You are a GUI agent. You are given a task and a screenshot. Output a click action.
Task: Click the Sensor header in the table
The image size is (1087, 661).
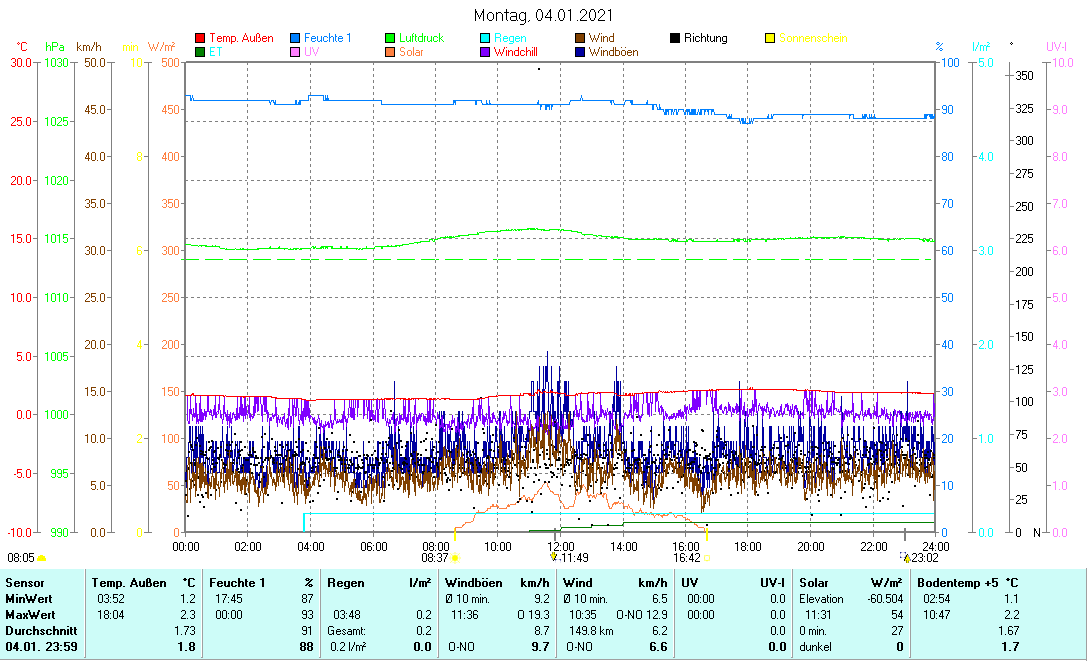[24, 582]
